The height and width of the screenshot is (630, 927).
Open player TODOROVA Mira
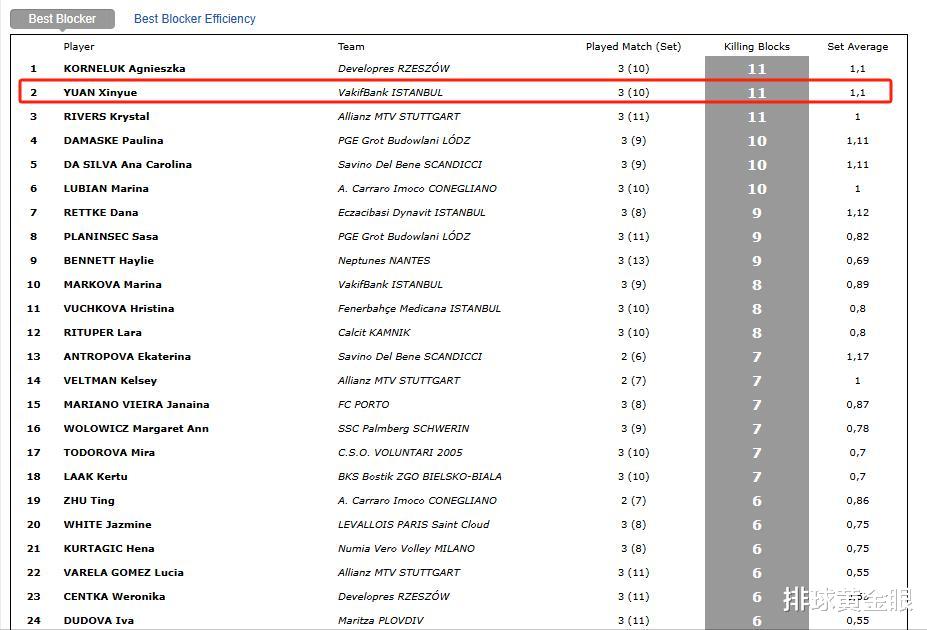tap(109, 453)
